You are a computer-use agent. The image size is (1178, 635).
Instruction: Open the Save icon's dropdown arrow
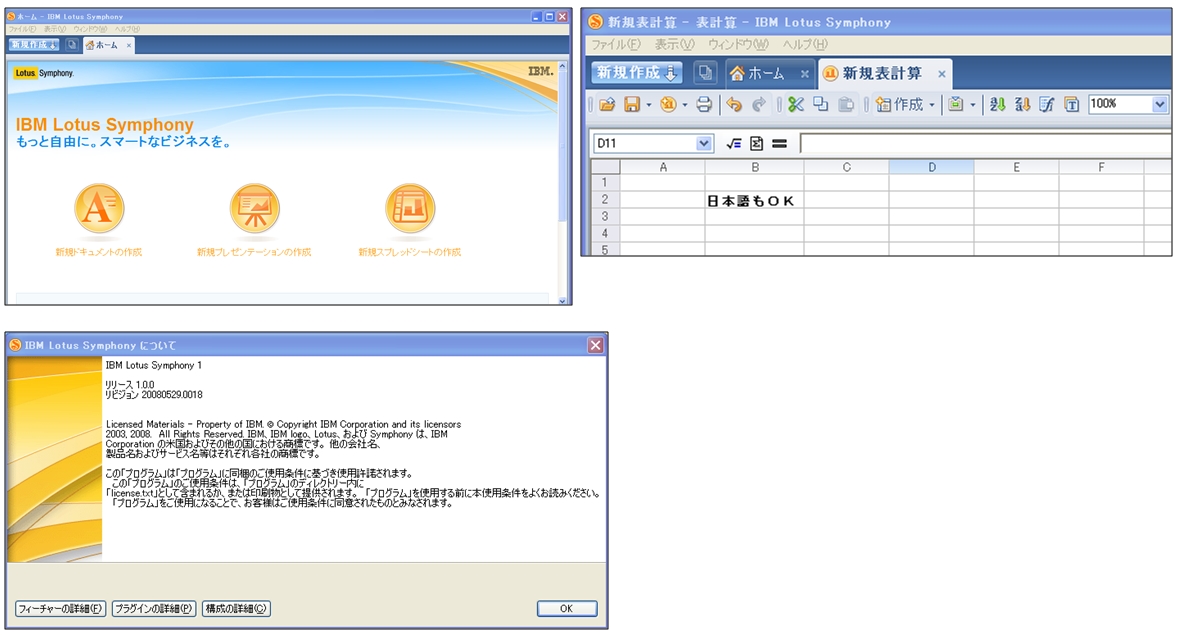click(648, 105)
